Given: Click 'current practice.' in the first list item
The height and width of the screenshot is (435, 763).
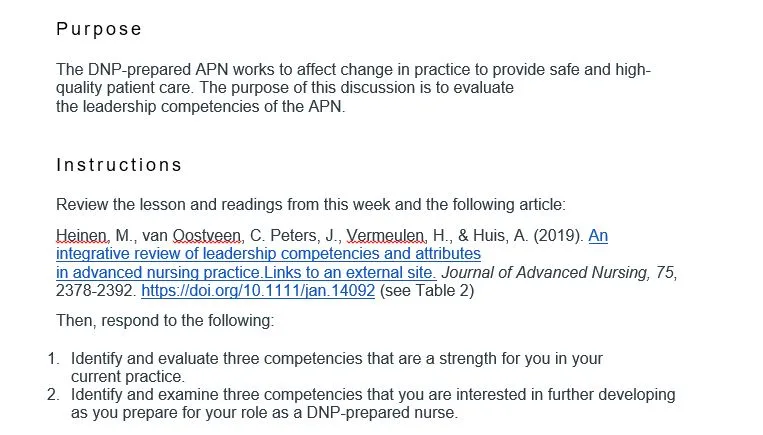Looking at the screenshot, I should pos(128,376).
